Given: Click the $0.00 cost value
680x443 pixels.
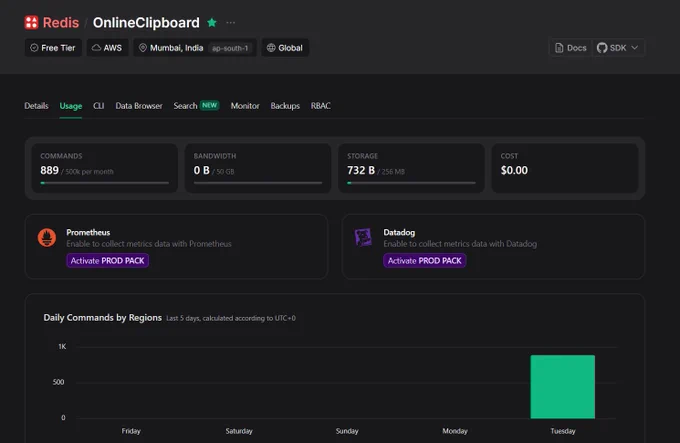Looking at the screenshot, I should 514,170.
